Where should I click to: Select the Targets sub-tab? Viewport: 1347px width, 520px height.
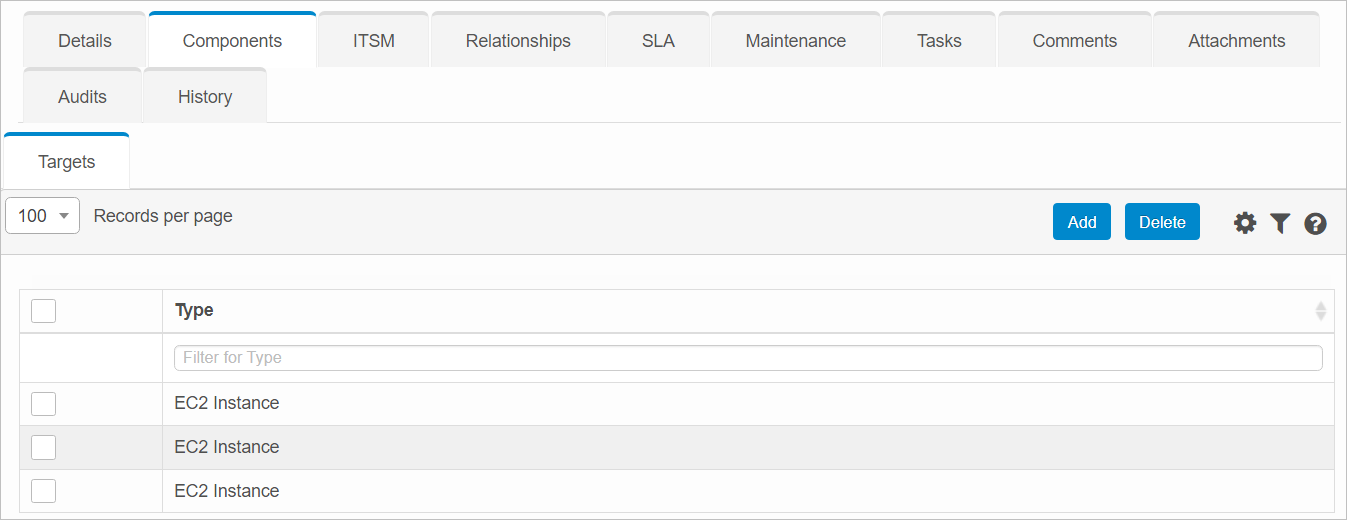[x=67, y=162]
